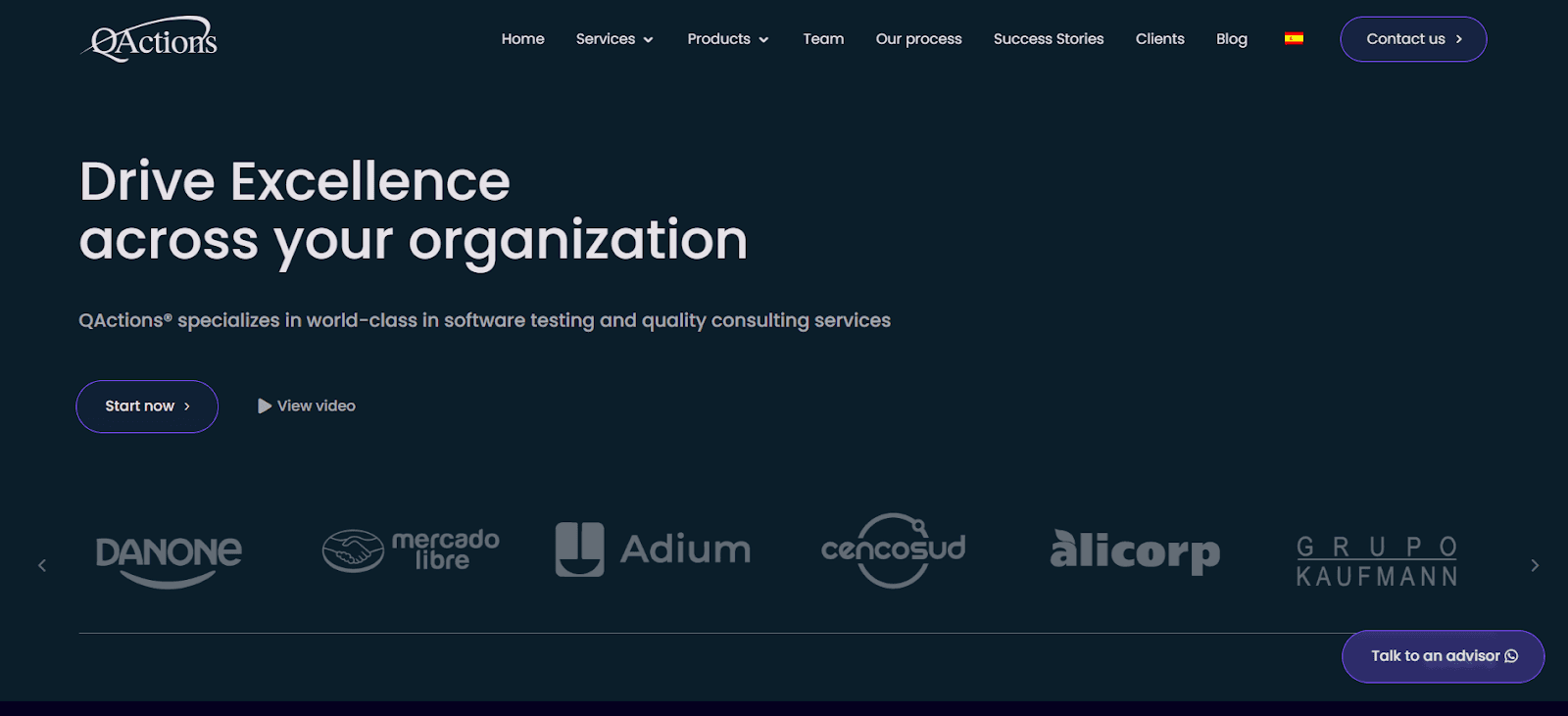Click the Drive Excellence headline text

[295, 181]
